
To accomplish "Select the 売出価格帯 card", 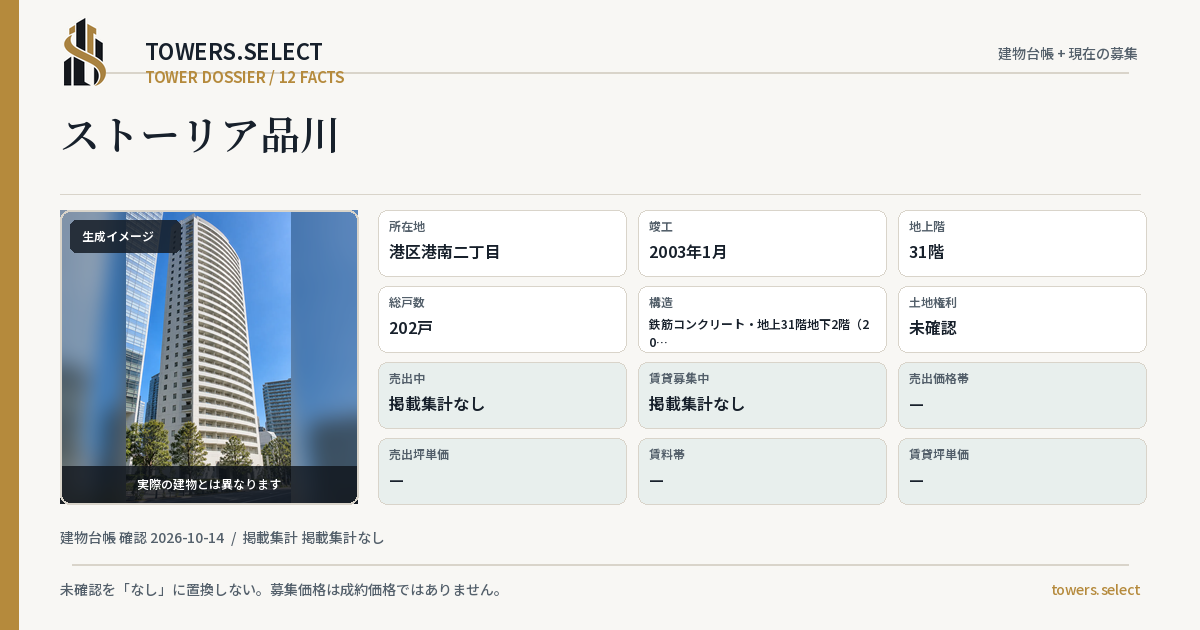I will 1022,395.
